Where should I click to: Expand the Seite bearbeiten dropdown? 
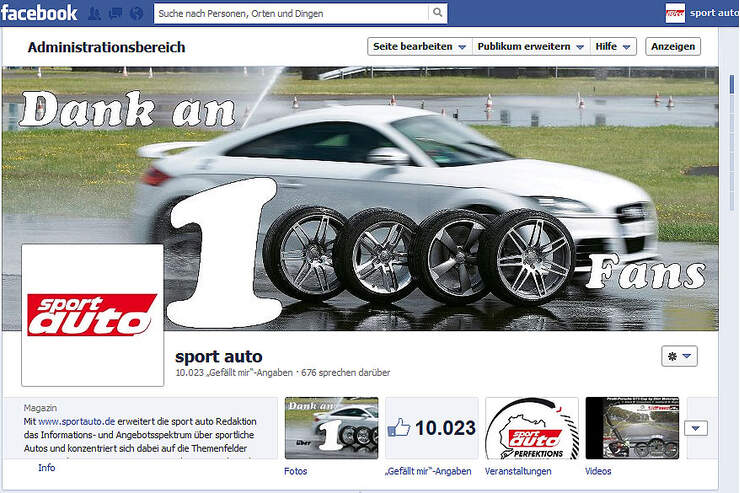click(x=420, y=47)
